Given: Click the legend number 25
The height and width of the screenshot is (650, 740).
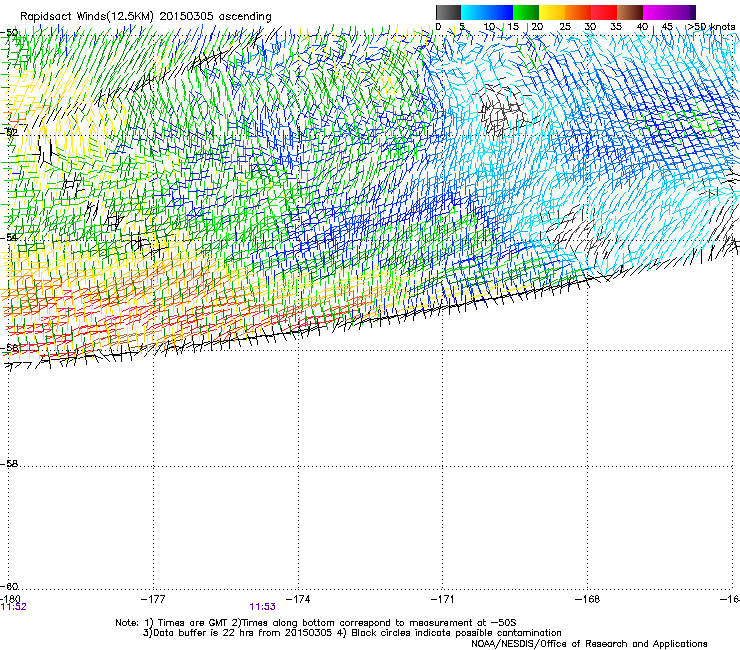Looking at the screenshot, I should (564, 27).
